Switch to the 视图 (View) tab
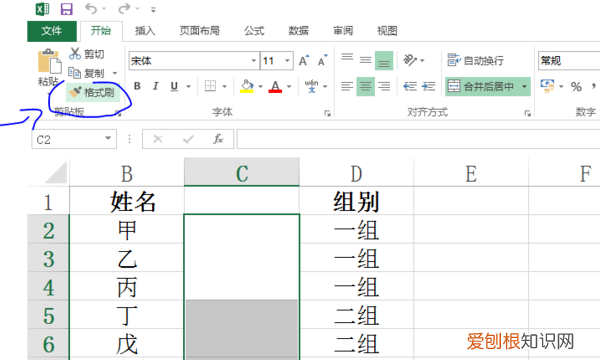 (x=387, y=31)
